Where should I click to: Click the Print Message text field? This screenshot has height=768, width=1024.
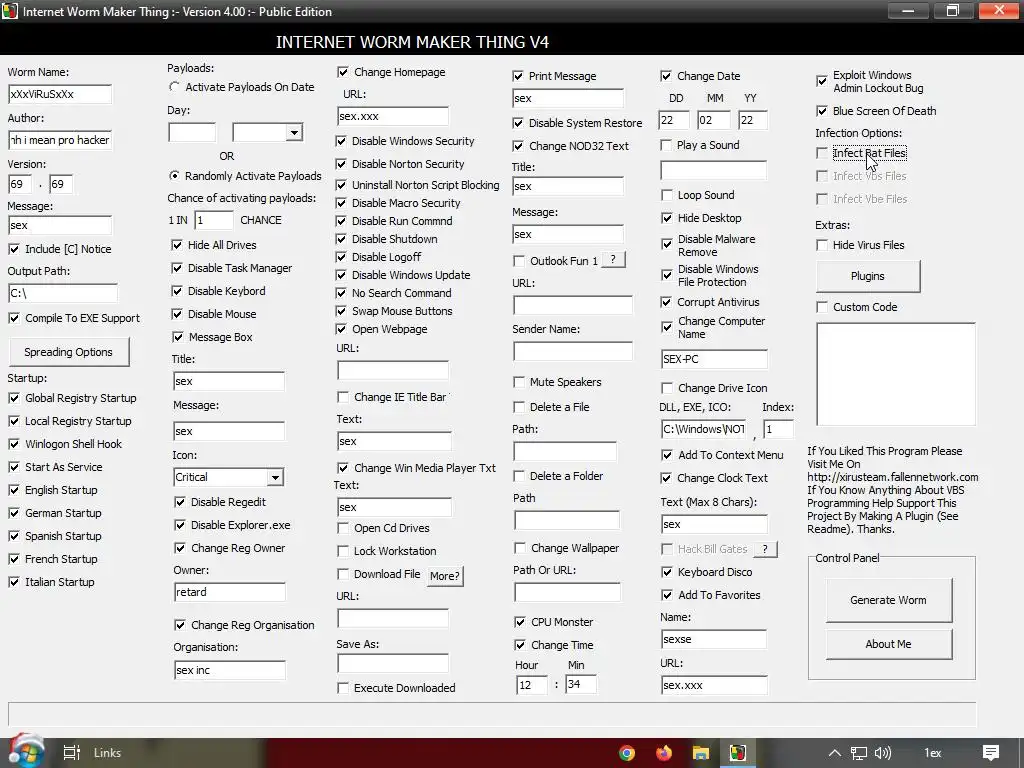tap(568, 98)
